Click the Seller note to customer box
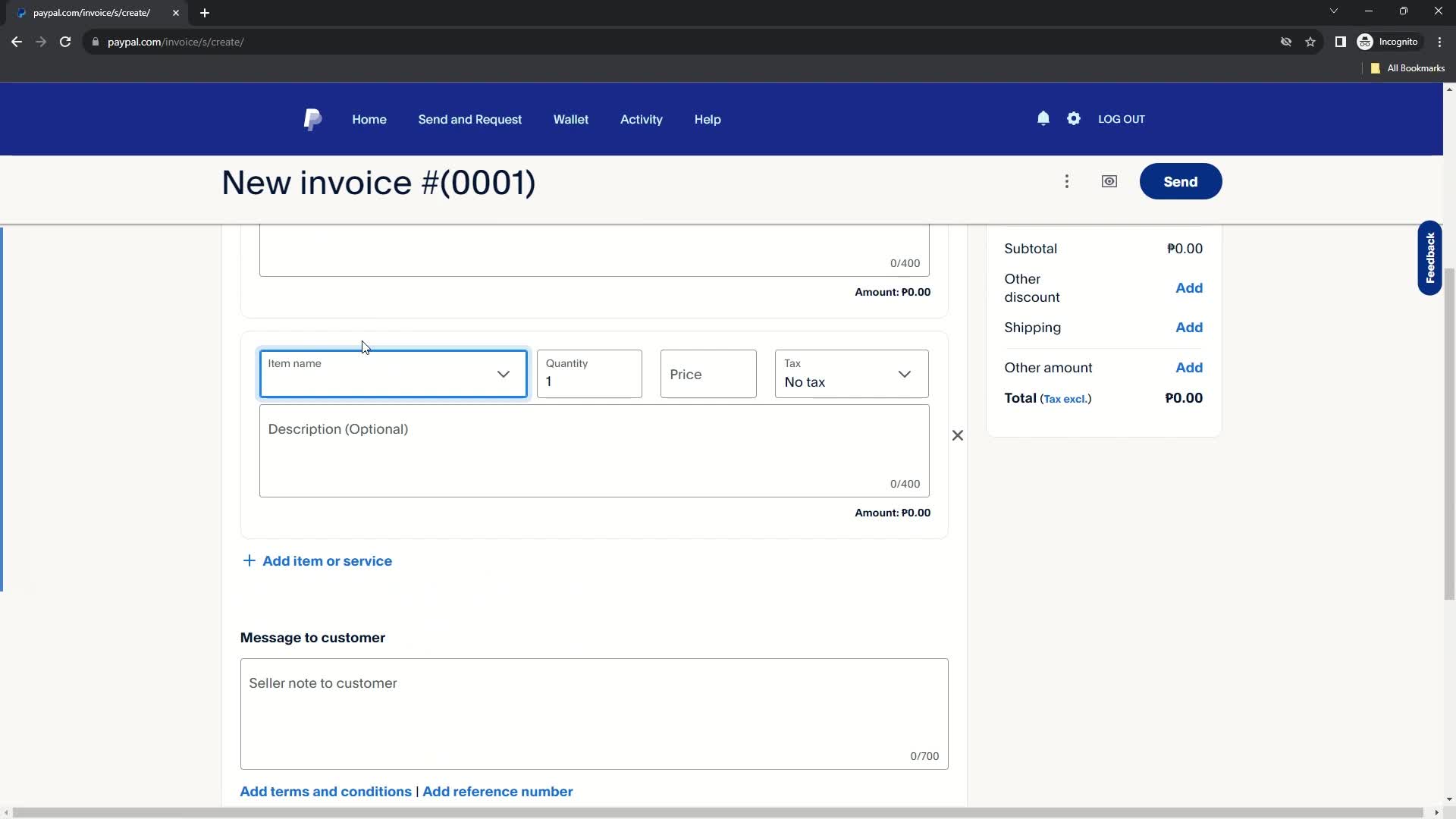This screenshot has height=819, width=1456. [594, 714]
